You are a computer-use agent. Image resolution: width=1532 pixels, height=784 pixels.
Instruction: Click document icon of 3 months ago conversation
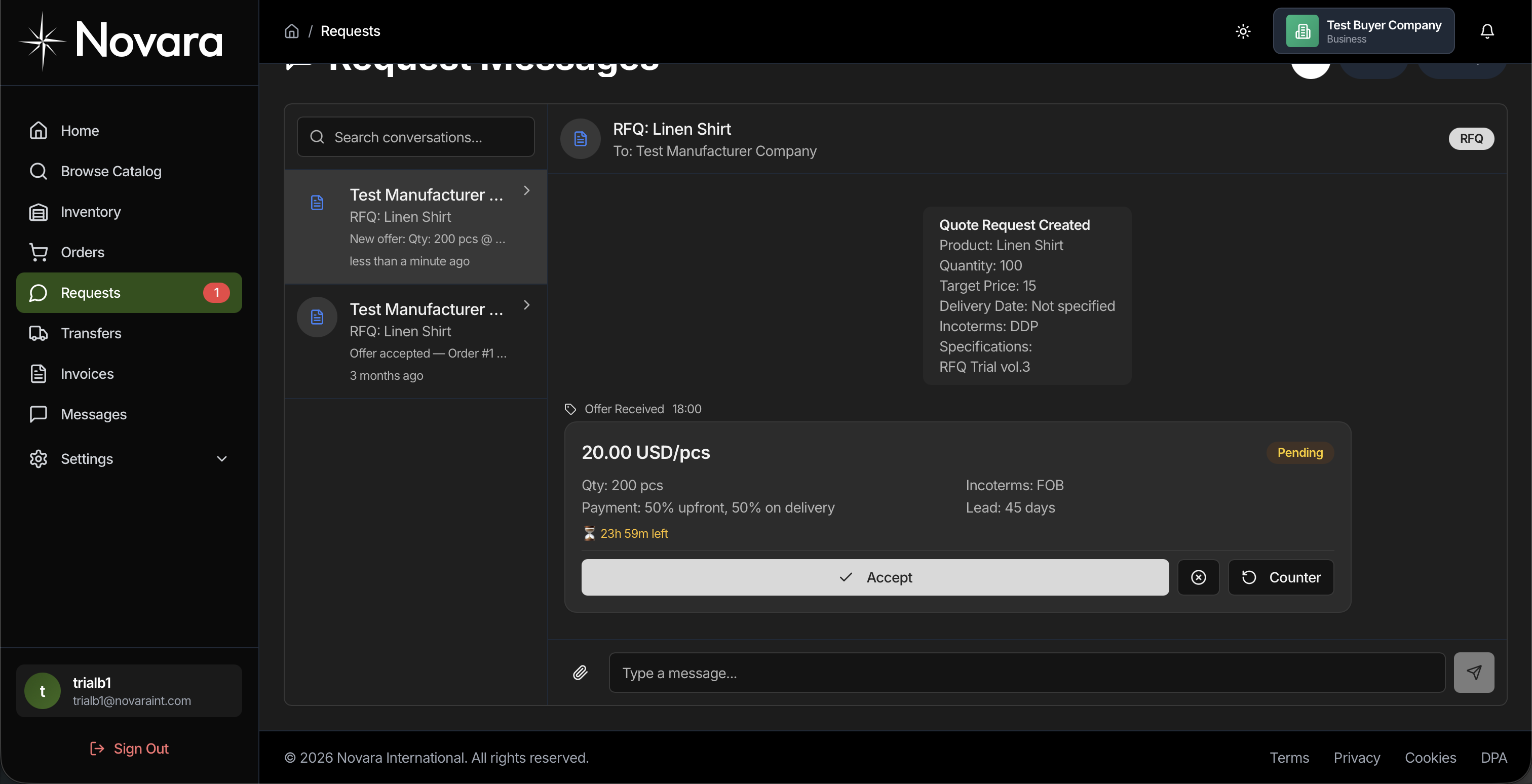click(317, 317)
